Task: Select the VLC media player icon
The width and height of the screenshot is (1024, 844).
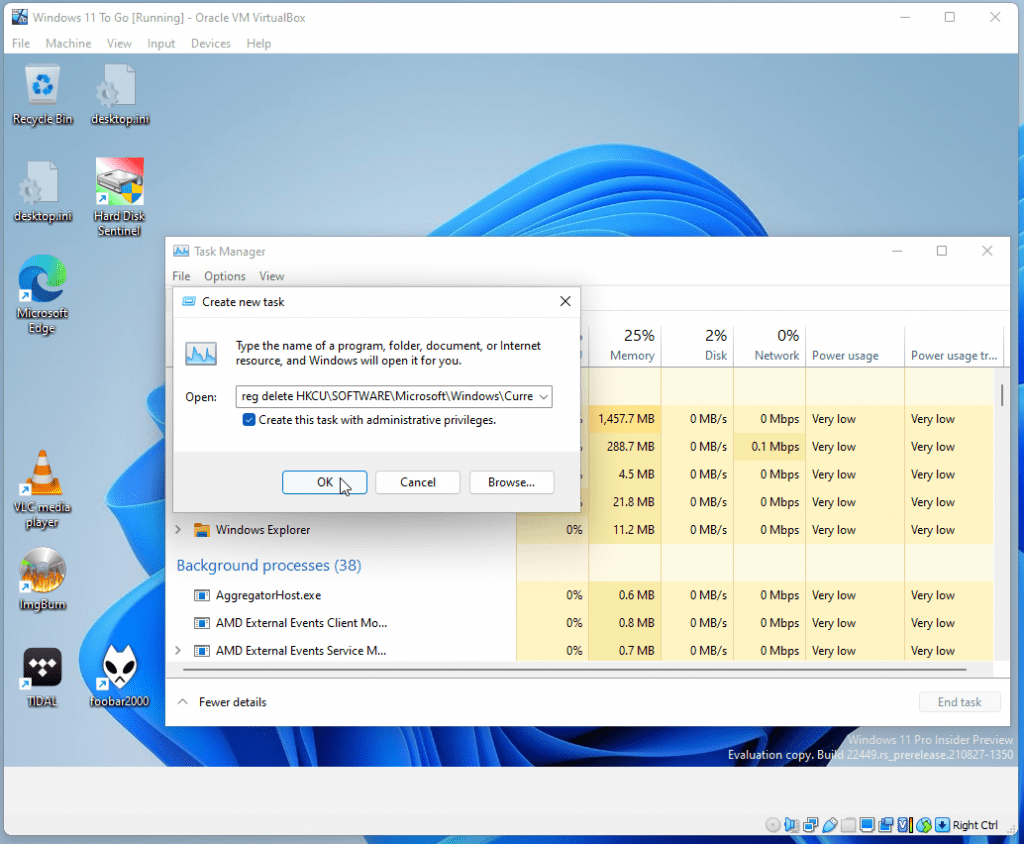Action: pos(42,476)
